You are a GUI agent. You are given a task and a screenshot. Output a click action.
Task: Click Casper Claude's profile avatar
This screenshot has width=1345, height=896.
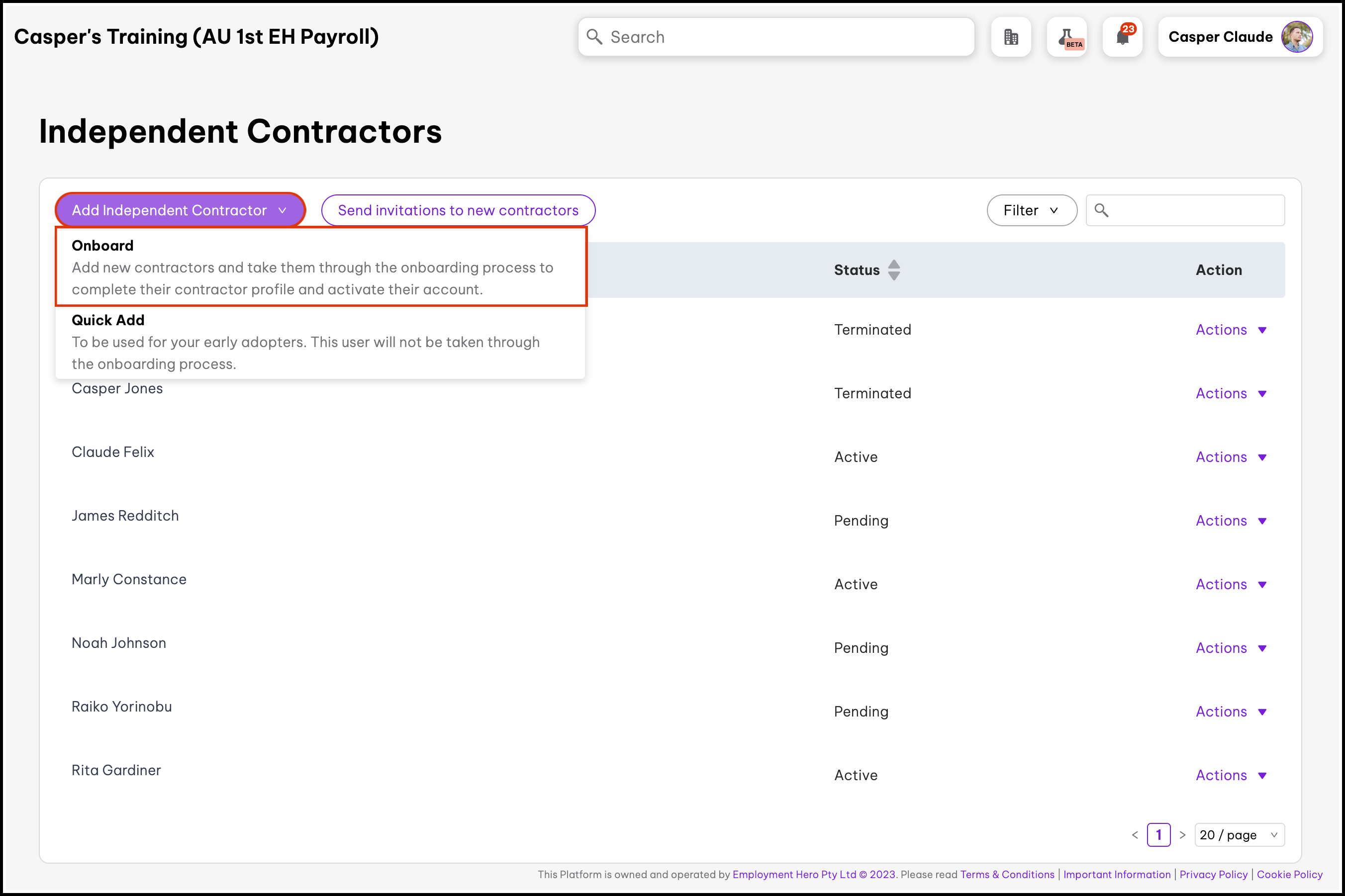(1296, 37)
